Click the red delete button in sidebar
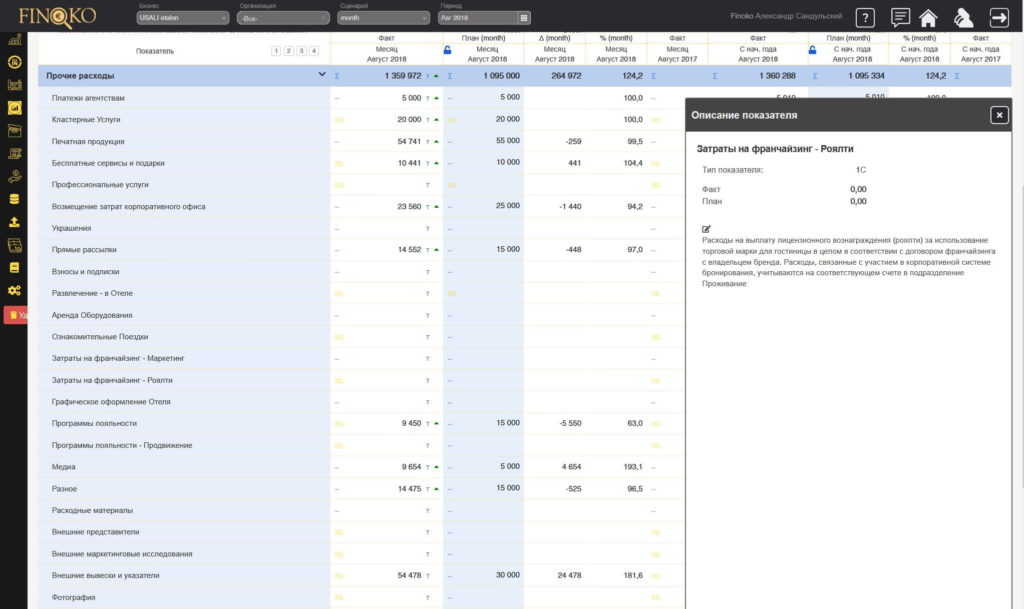The image size is (1024, 609). pyautogui.click(x=16, y=315)
